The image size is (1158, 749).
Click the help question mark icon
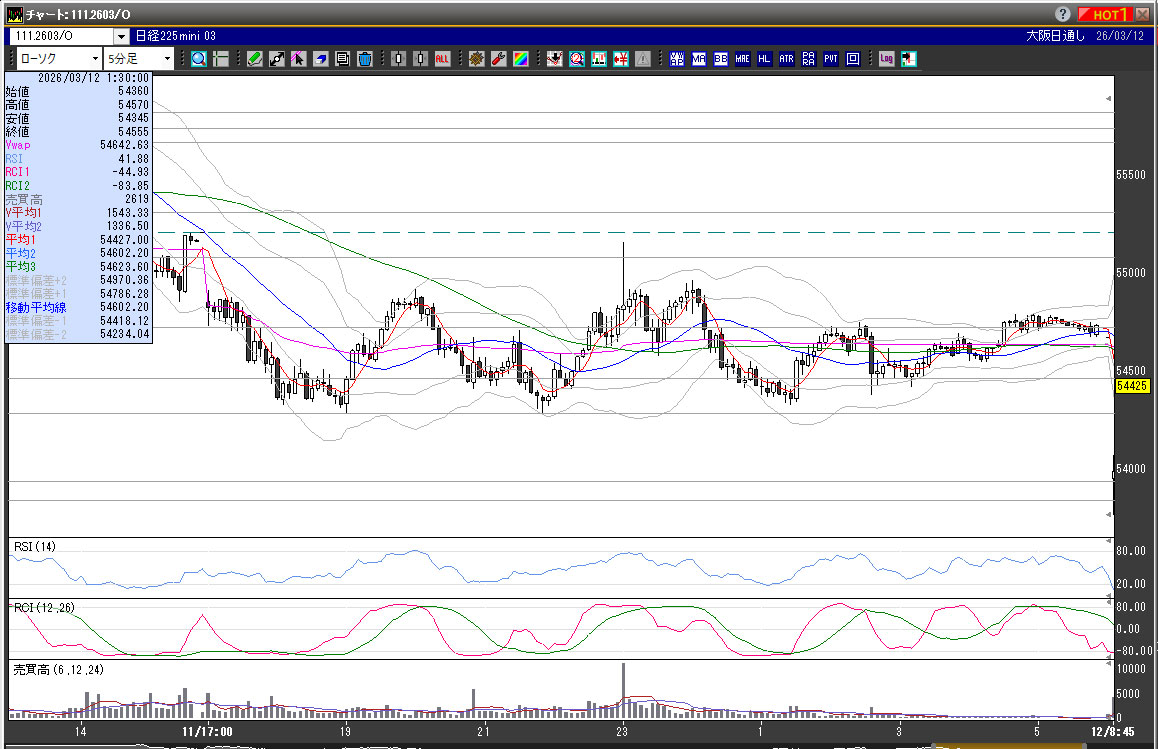(1062, 14)
